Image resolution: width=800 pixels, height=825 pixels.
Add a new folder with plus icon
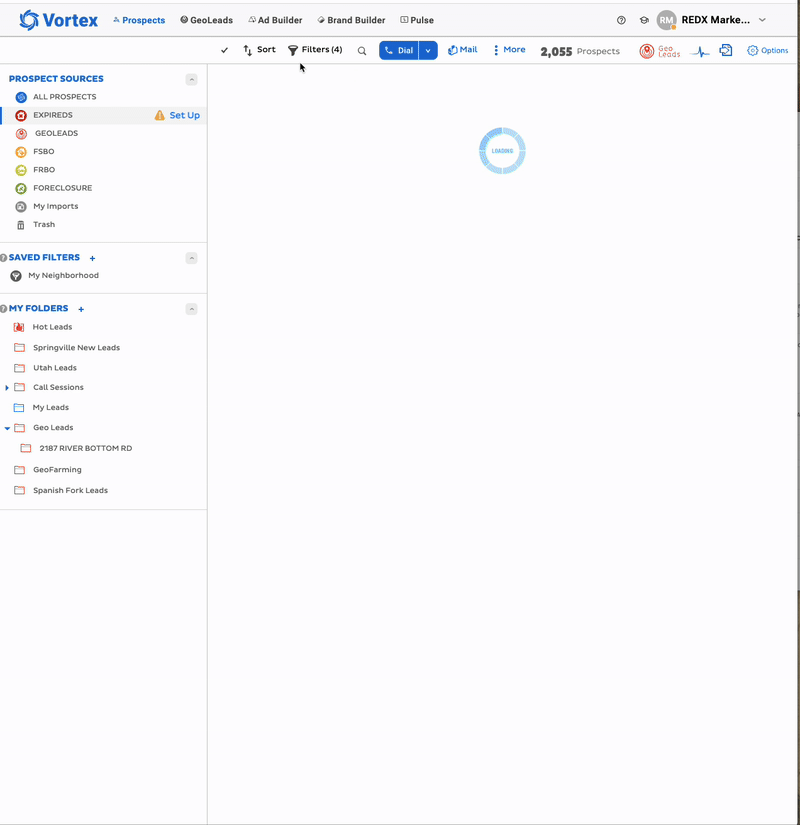point(81,309)
